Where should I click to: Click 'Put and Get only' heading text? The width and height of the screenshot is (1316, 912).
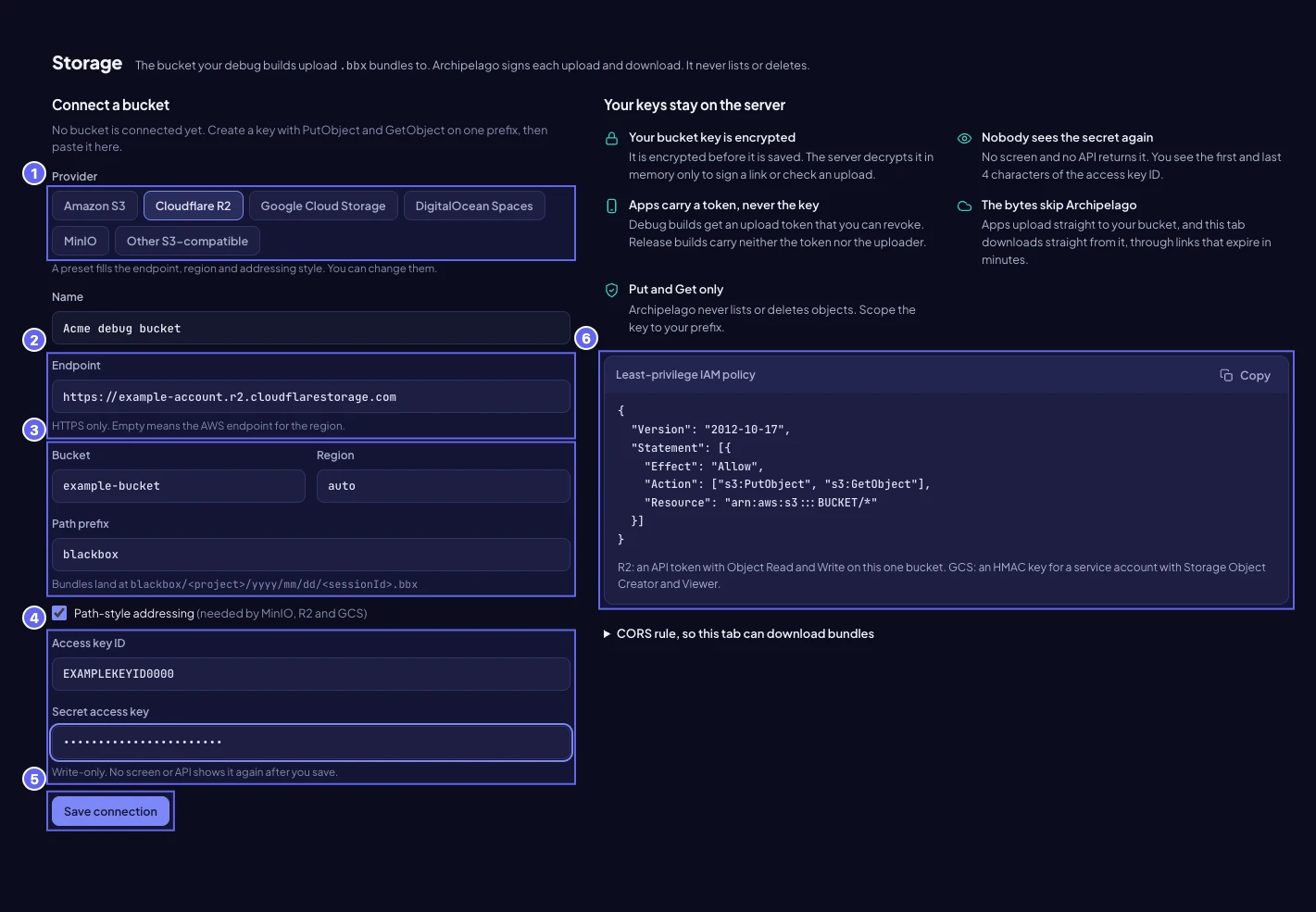[676, 289]
